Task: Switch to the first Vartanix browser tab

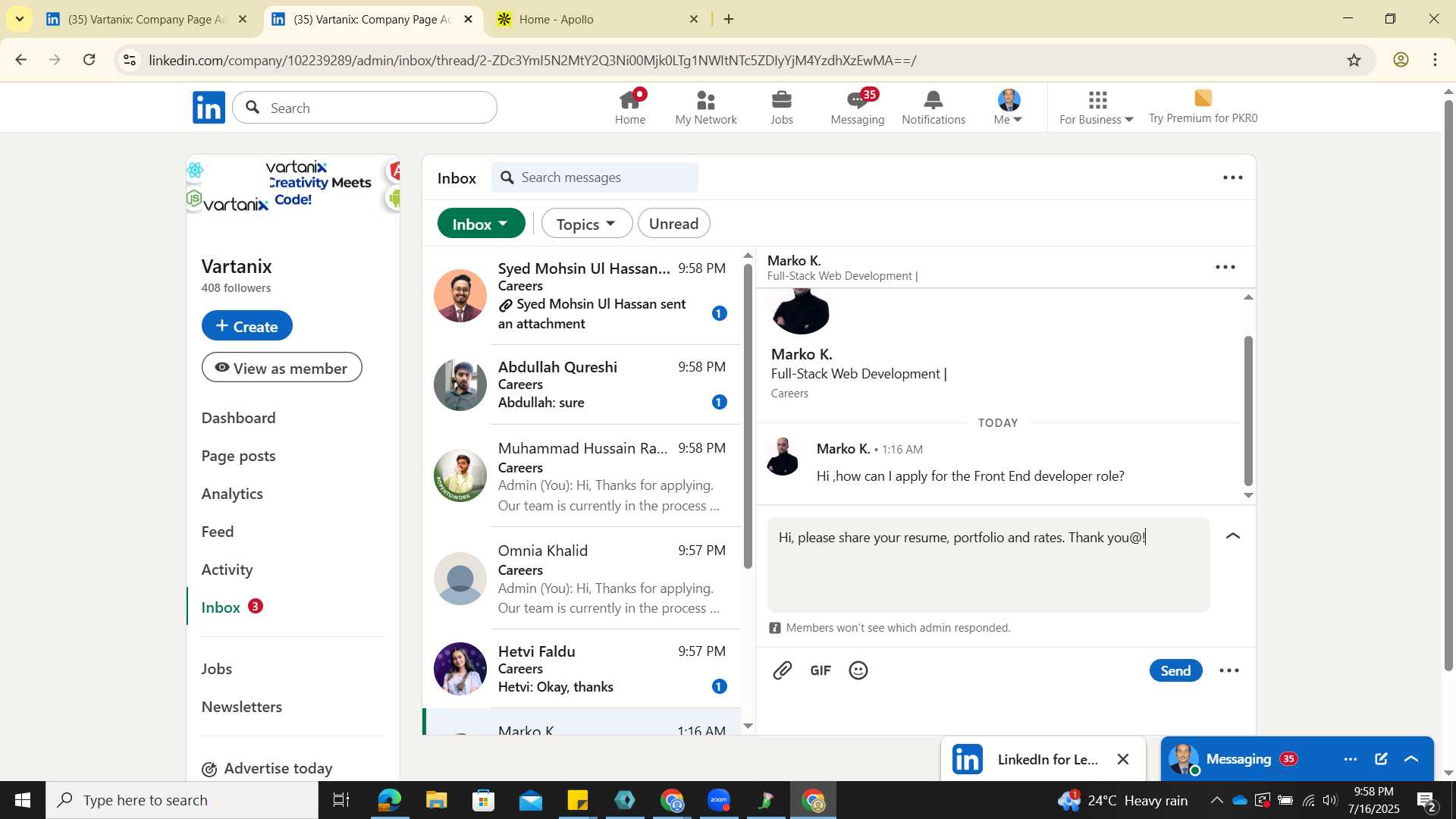Action: click(x=147, y=19)
